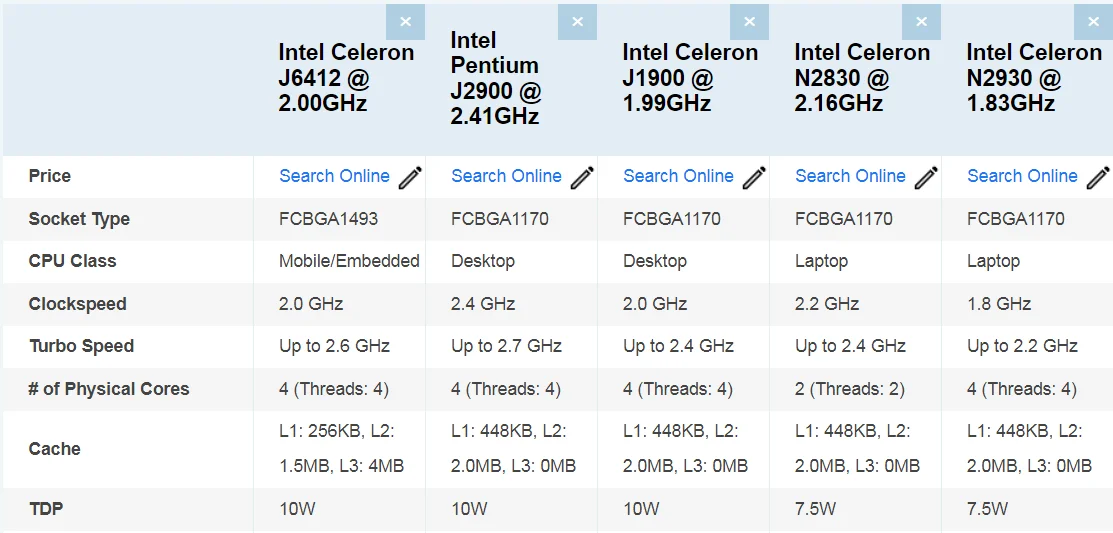Click Intel Celeron J6412 @ 2.00GHz heading

tap(346, 78)
